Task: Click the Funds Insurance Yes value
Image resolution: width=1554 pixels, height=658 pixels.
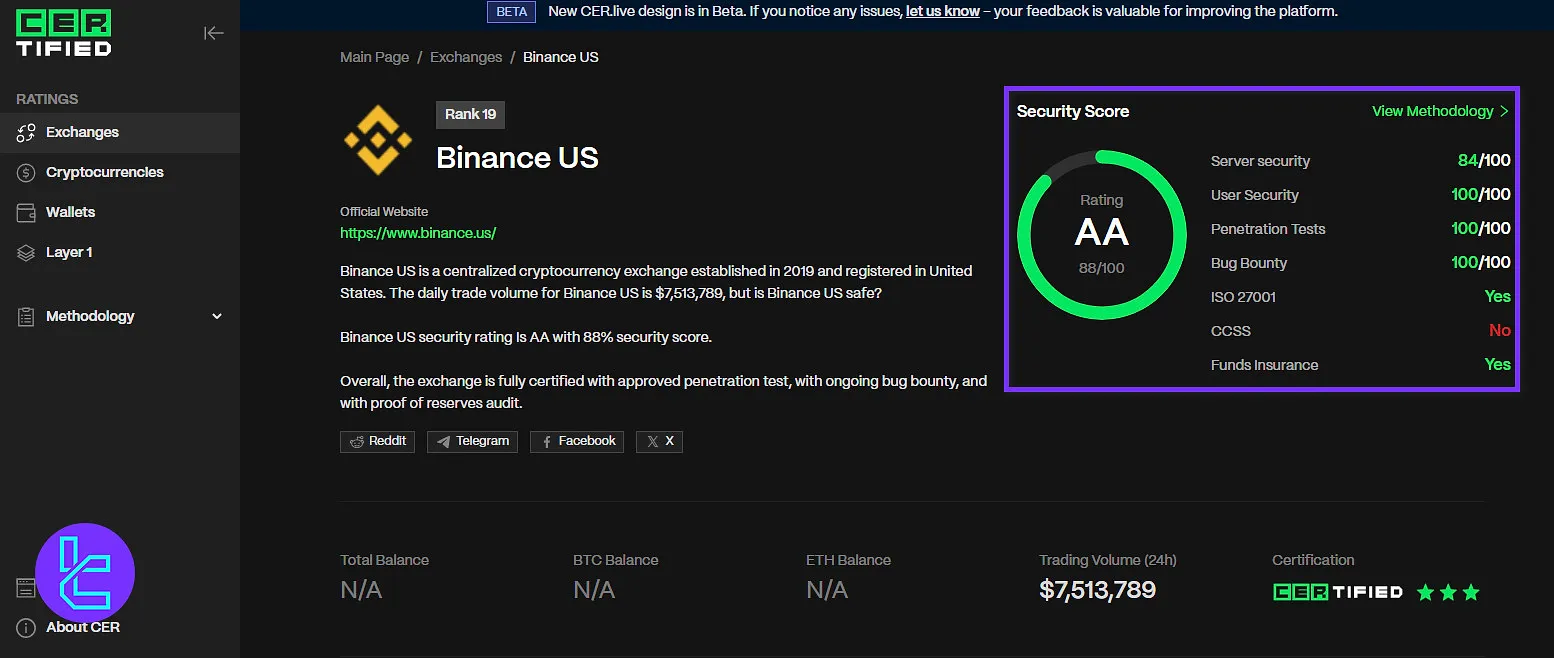Action: [x=1497, y=365]
